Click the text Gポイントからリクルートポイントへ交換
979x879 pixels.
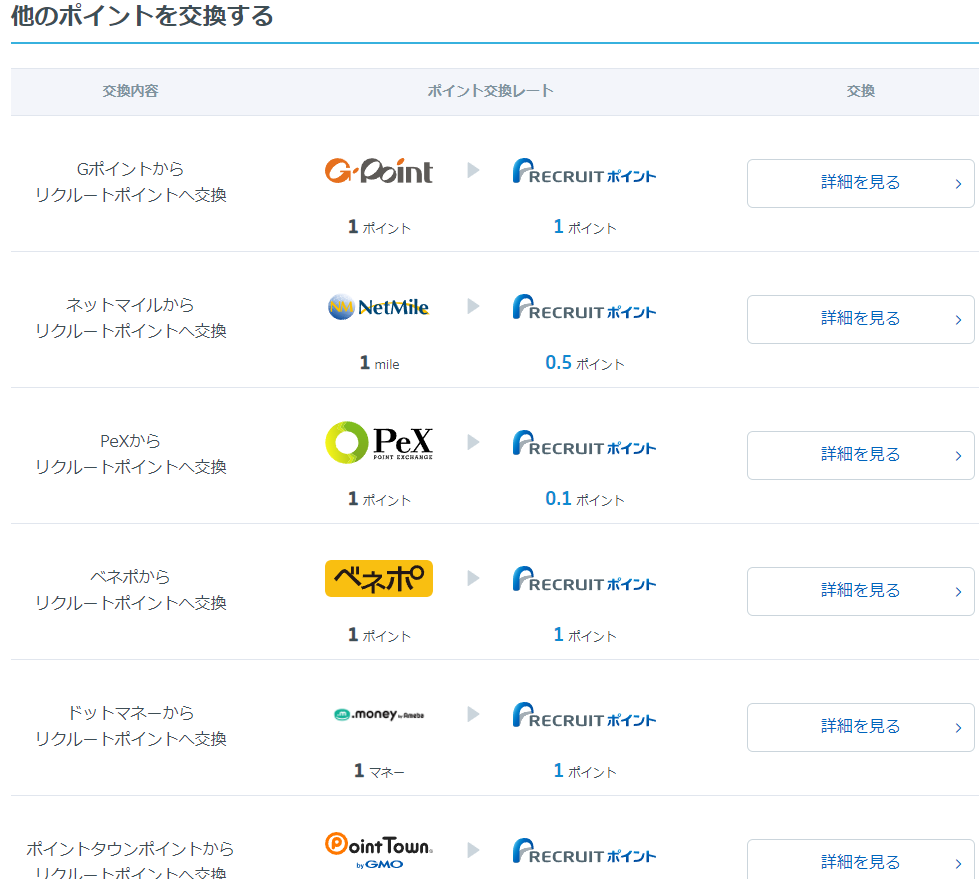pyautogui.click(x=130, y=182)
